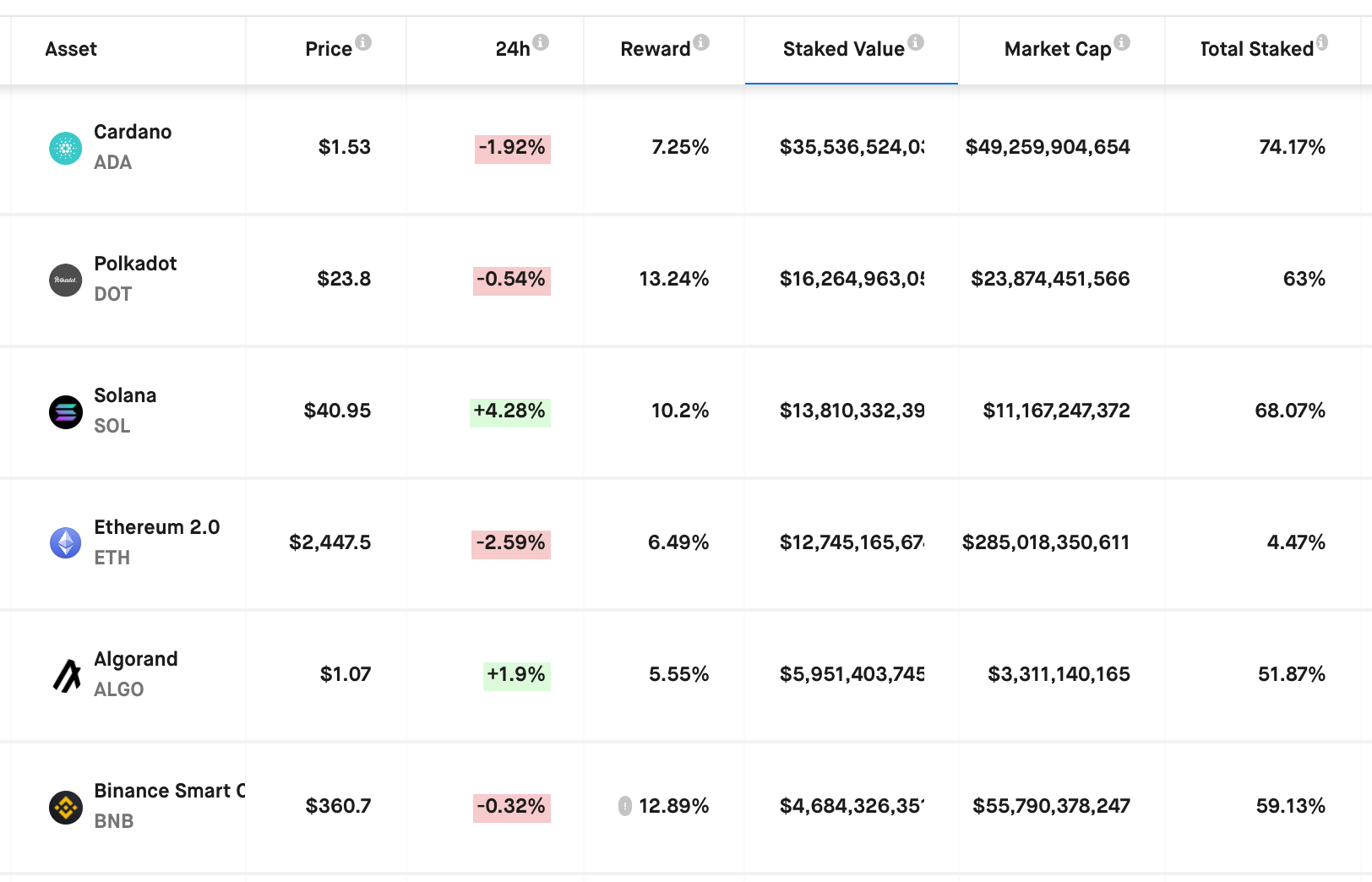The height and width of the screenshot is (882, 1372).
Task: Click Algorand's $3,311,140,165 market cap
Action: [x=1059, y=674]
